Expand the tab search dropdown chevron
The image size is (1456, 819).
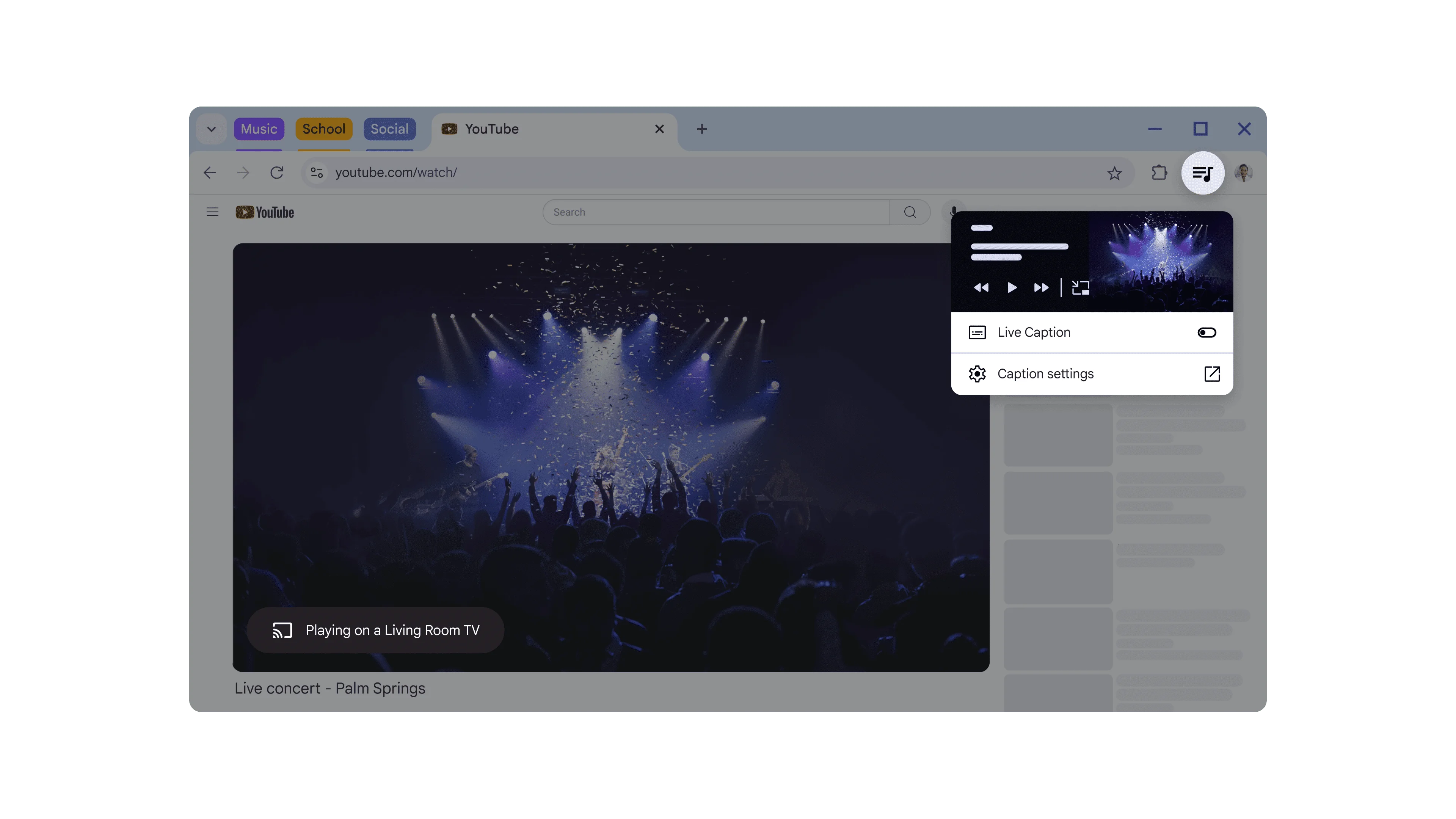click(212, 129)
